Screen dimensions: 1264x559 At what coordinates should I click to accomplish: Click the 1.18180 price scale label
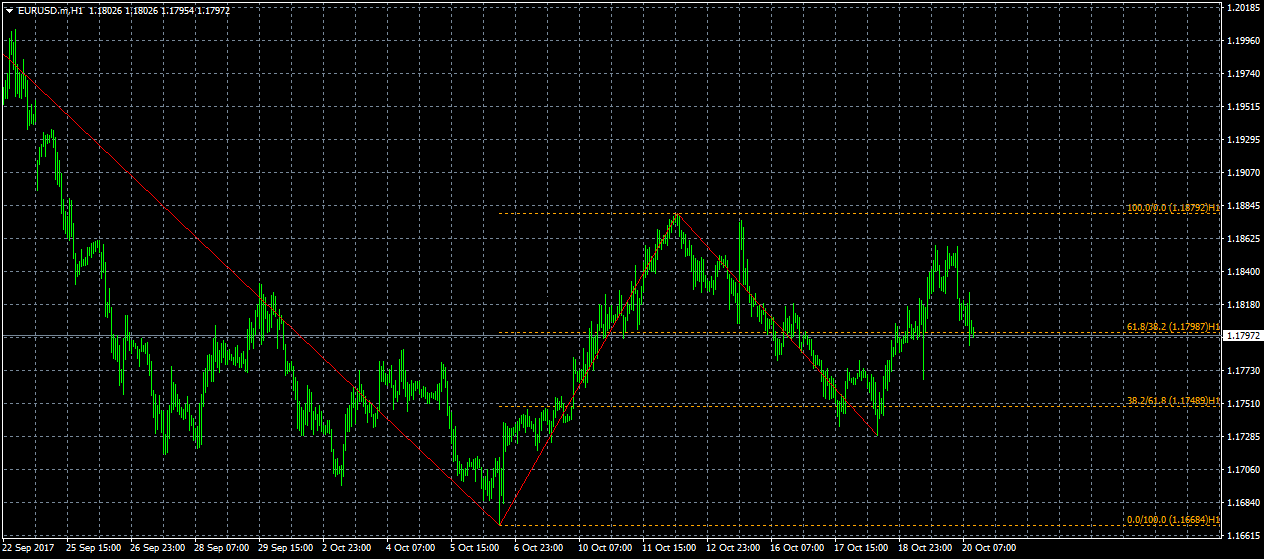[1243, 305]
